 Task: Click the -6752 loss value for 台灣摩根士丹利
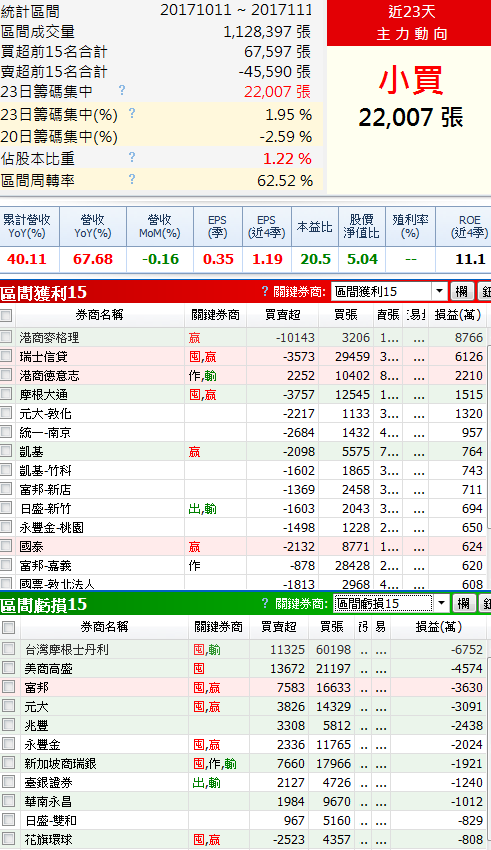tap(467, 649)
